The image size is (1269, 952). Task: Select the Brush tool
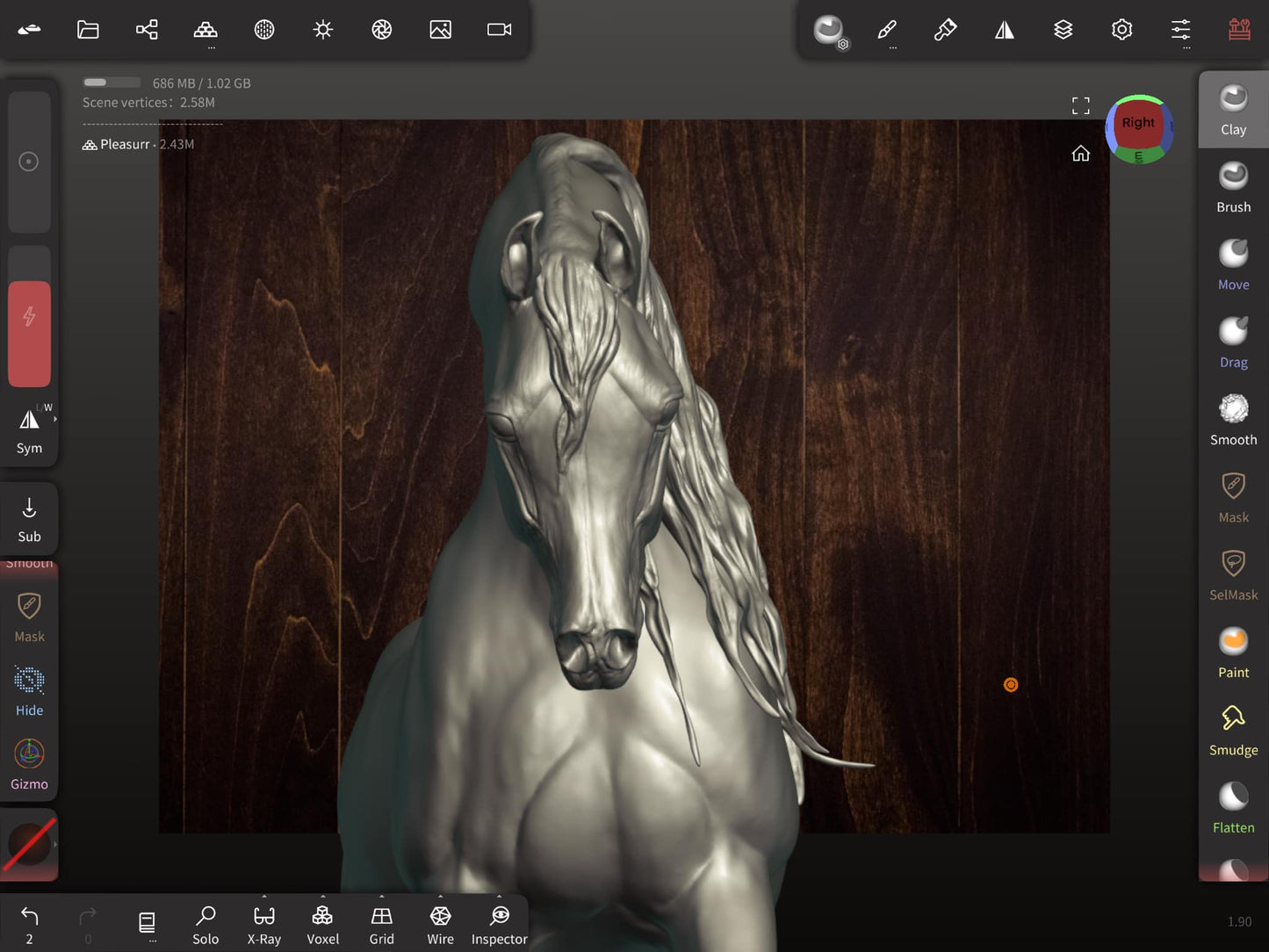pos(1234,187)
